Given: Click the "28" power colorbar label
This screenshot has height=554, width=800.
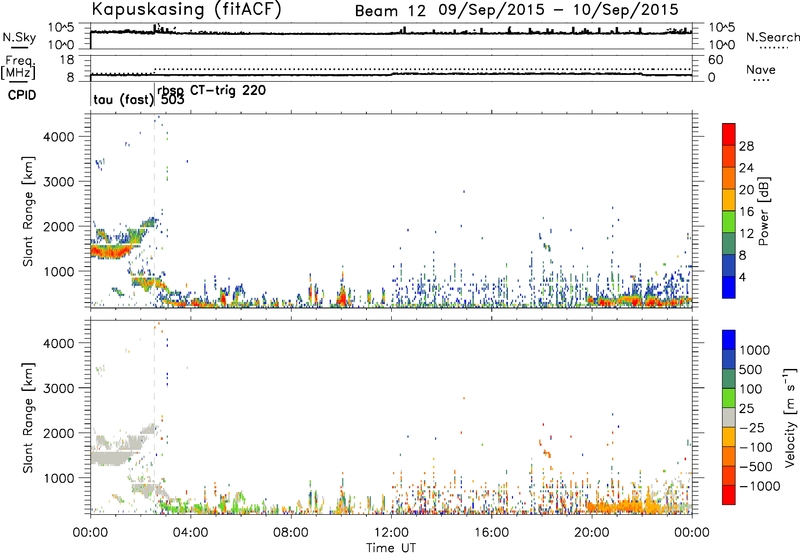Looking at the screenshot, I should click(746, 146).
